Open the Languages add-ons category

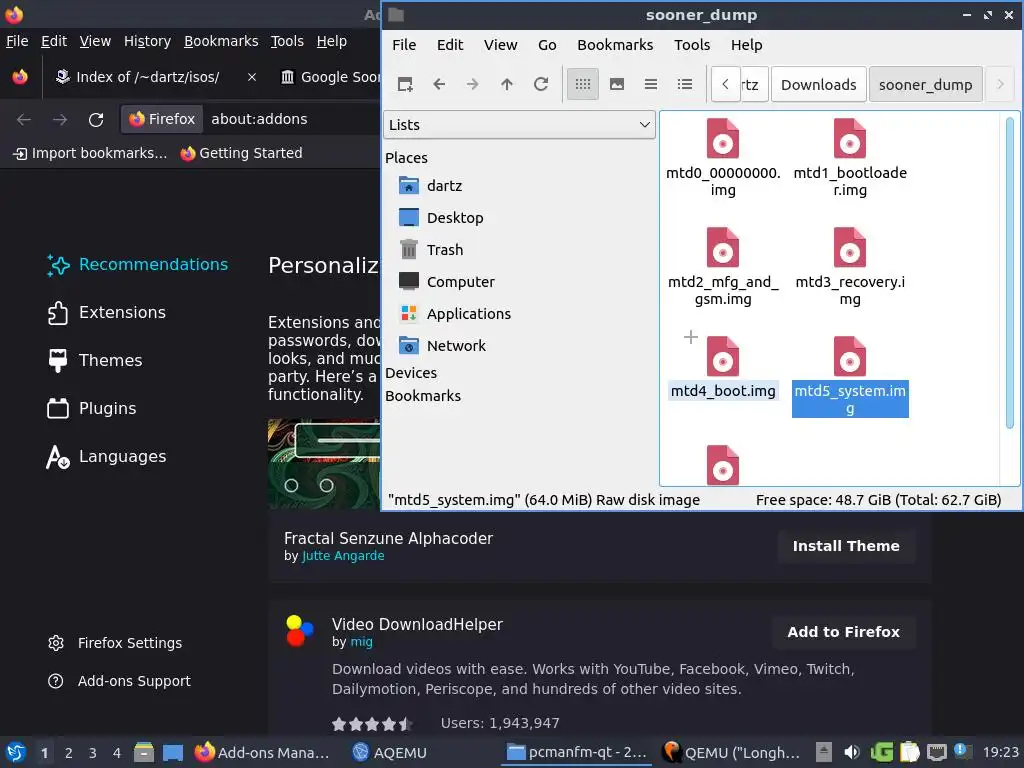coord(107,456)
